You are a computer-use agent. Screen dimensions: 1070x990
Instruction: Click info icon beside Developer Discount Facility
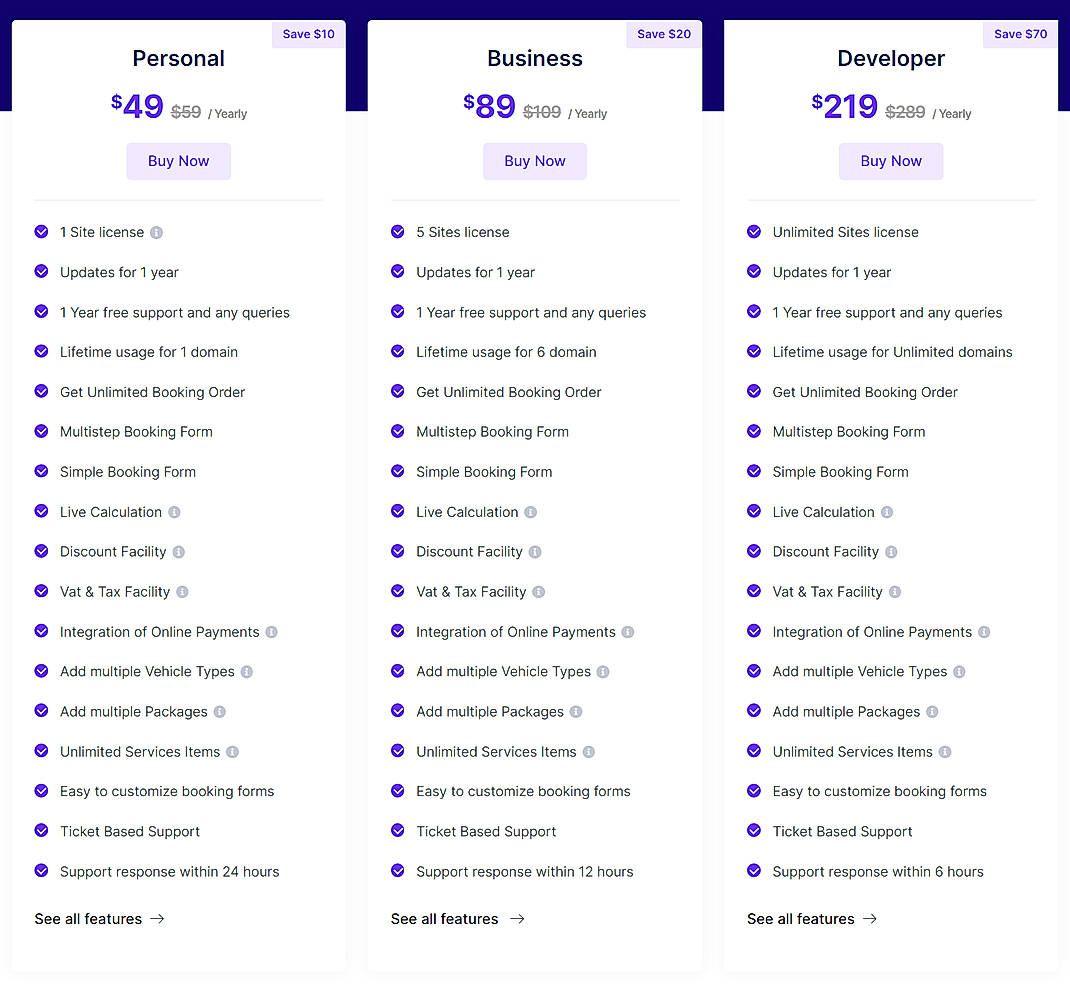tap(891, 552)
